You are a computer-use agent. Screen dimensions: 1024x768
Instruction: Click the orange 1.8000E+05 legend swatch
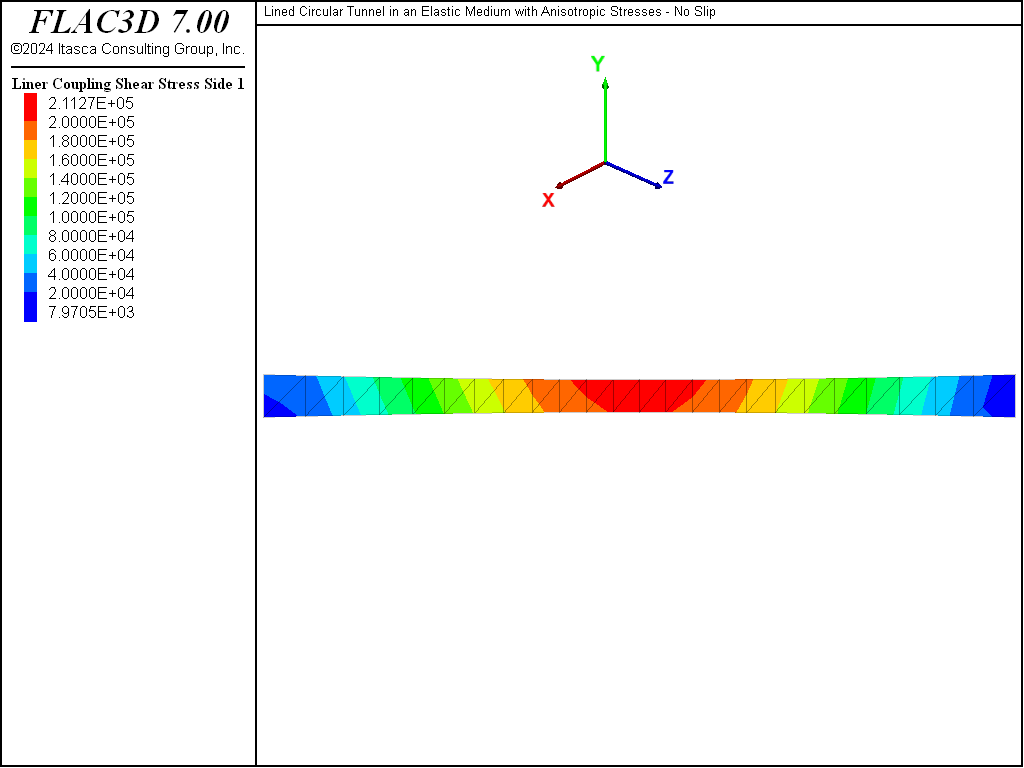coord(30,131)
